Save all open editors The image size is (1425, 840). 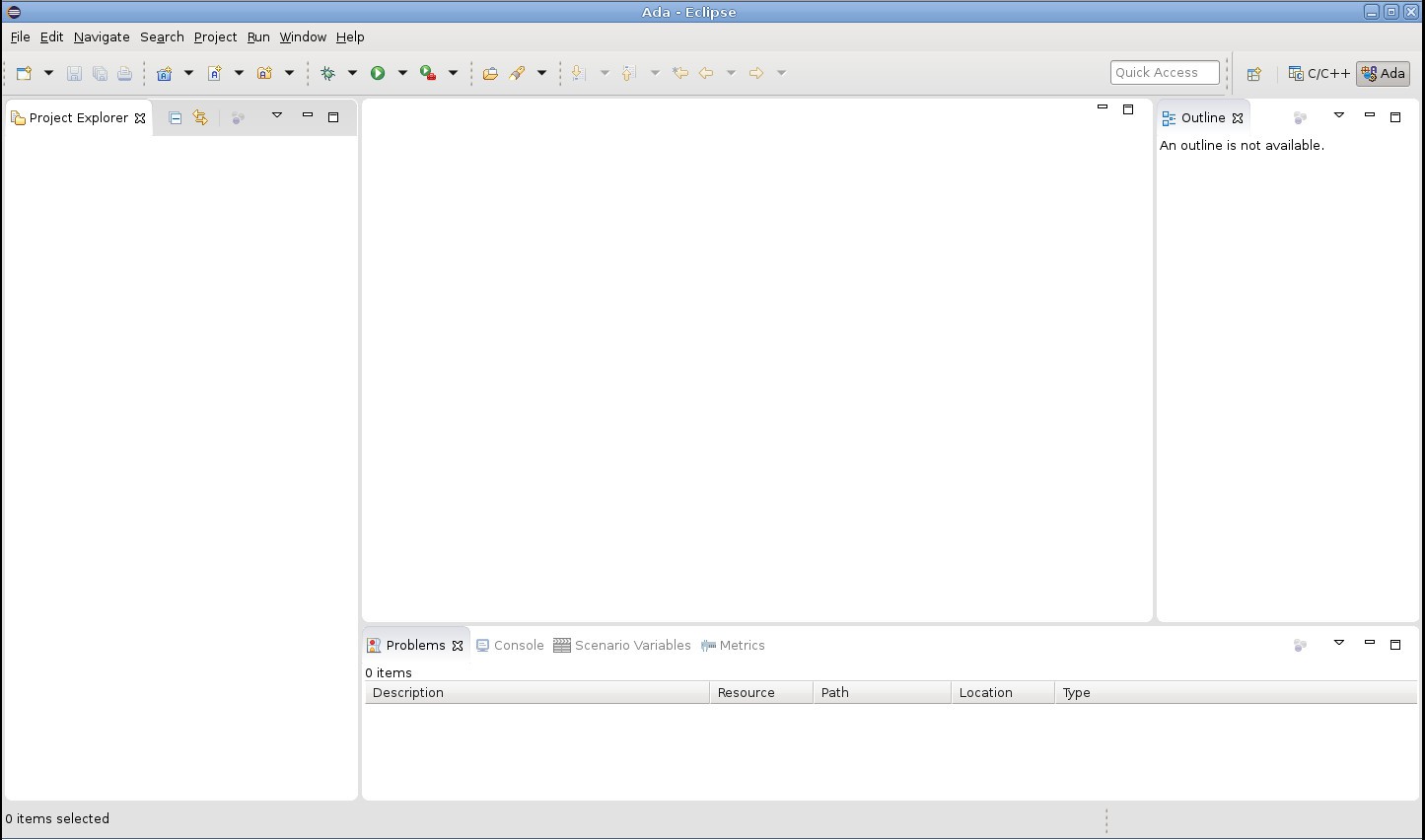point(100,72)
